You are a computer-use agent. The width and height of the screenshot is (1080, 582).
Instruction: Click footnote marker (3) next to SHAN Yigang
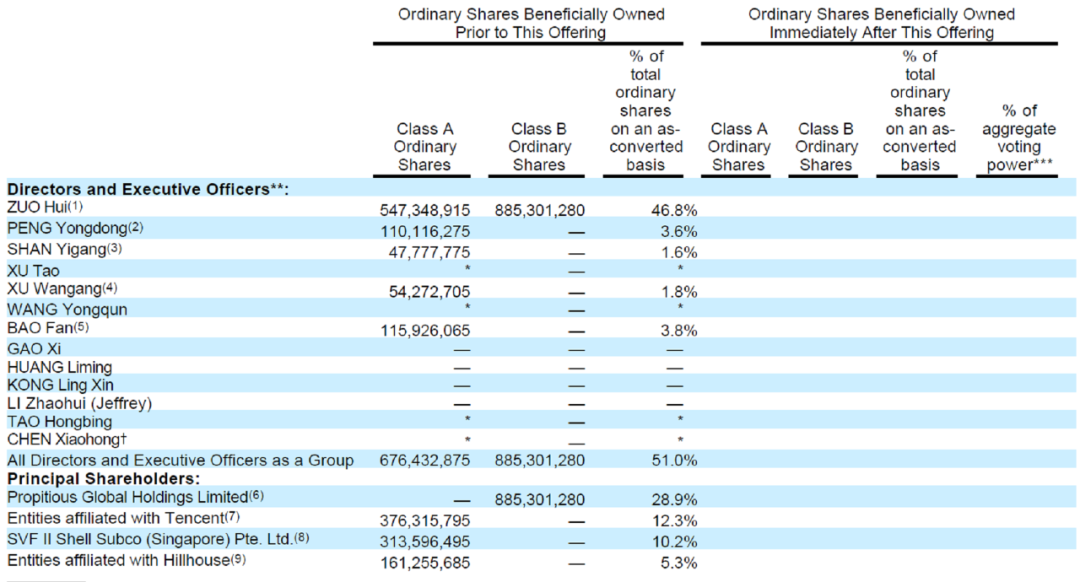point(114,249)
